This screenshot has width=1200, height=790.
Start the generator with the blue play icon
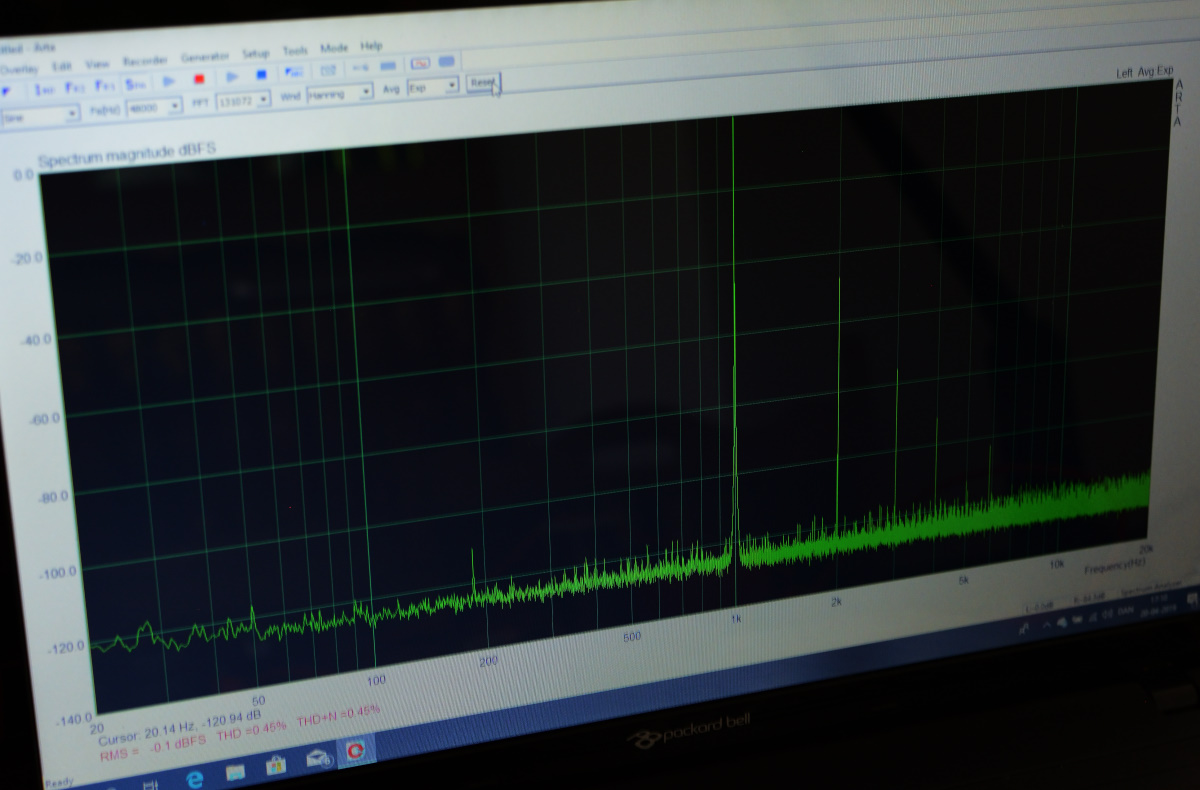[x=232, y=76]
